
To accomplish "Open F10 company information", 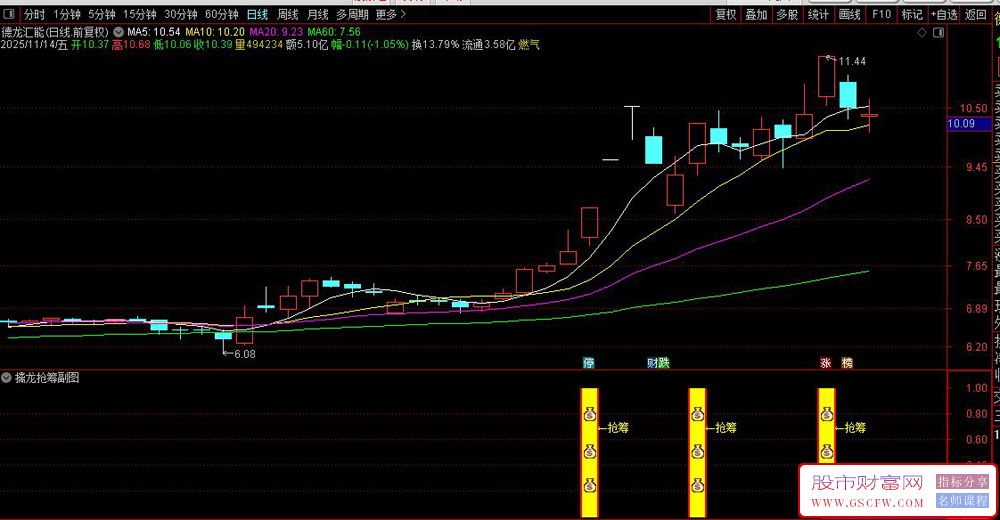I will [x=881, y=14].
